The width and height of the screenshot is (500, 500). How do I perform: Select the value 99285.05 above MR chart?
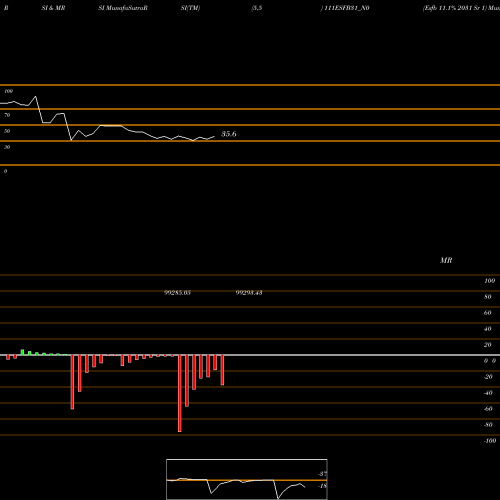tap(177, 293)
